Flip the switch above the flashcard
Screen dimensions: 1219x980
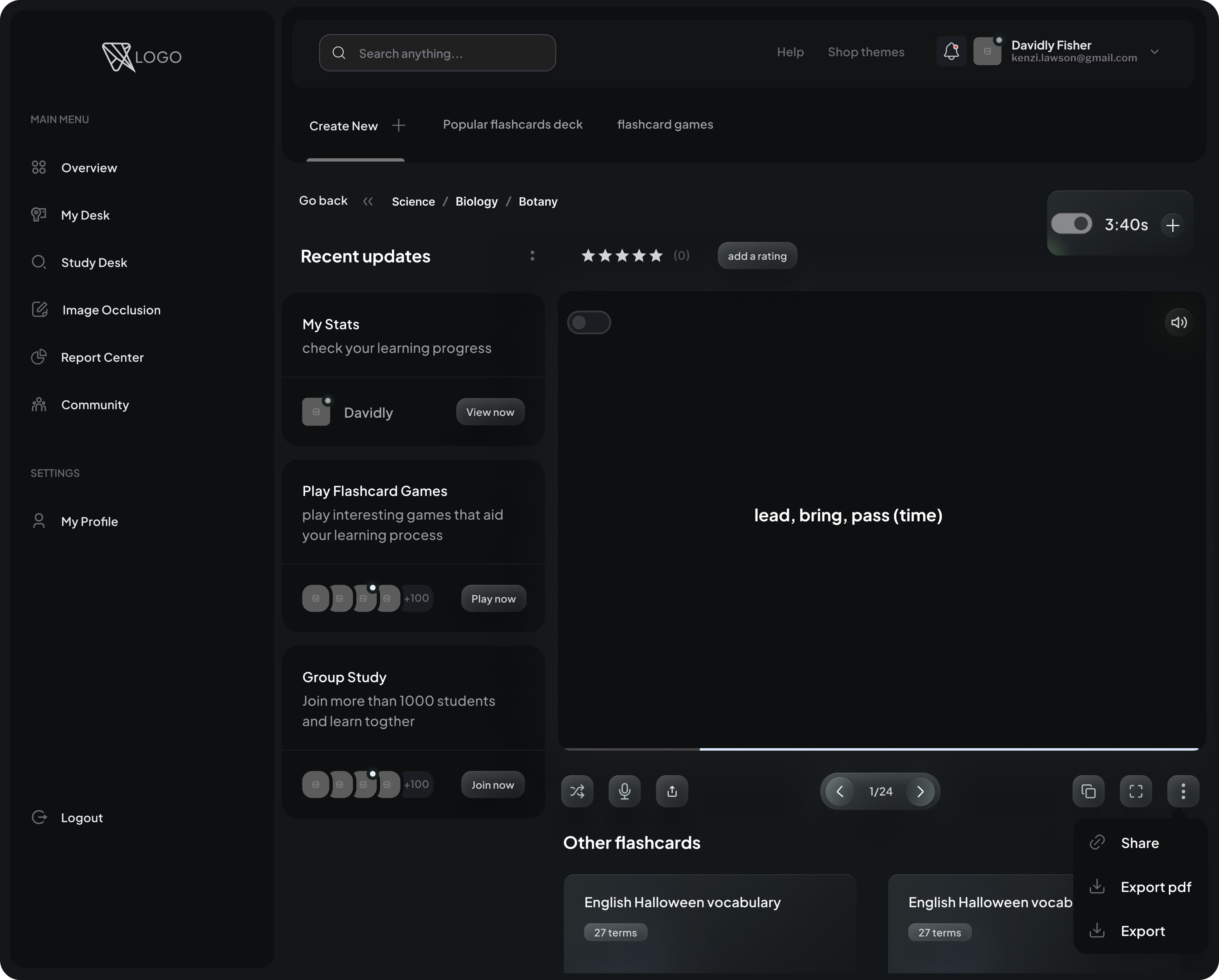tap(589, 322)
